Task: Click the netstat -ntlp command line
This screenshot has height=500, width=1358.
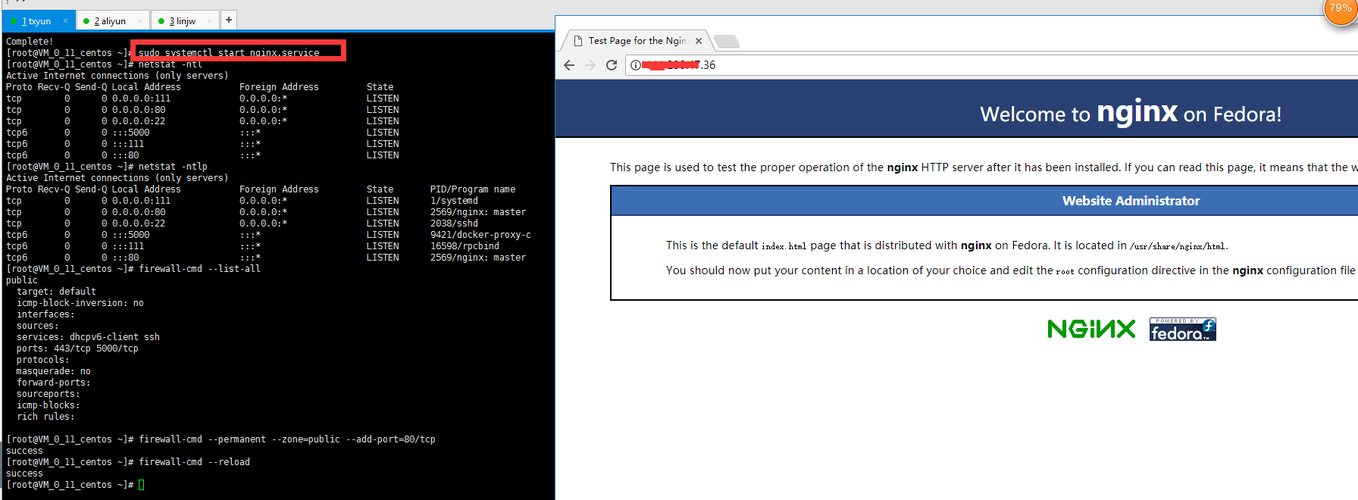Action: point(172,166)
